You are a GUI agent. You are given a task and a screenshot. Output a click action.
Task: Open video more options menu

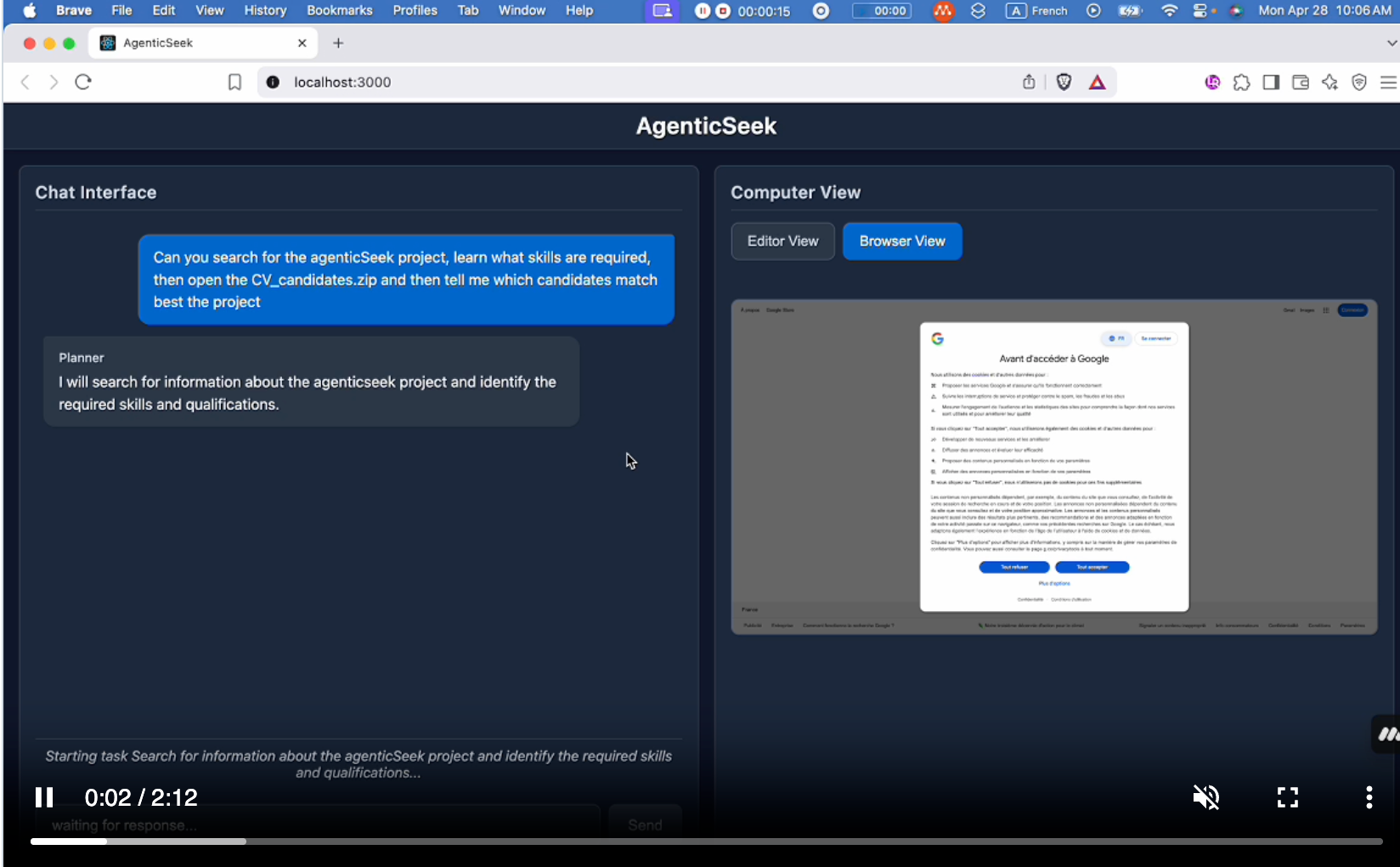tap(1369, 797)
